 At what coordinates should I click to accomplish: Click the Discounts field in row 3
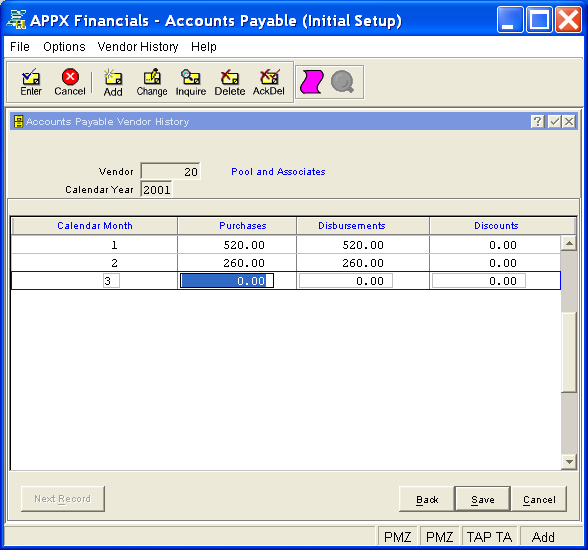click(x=478, y=281)
